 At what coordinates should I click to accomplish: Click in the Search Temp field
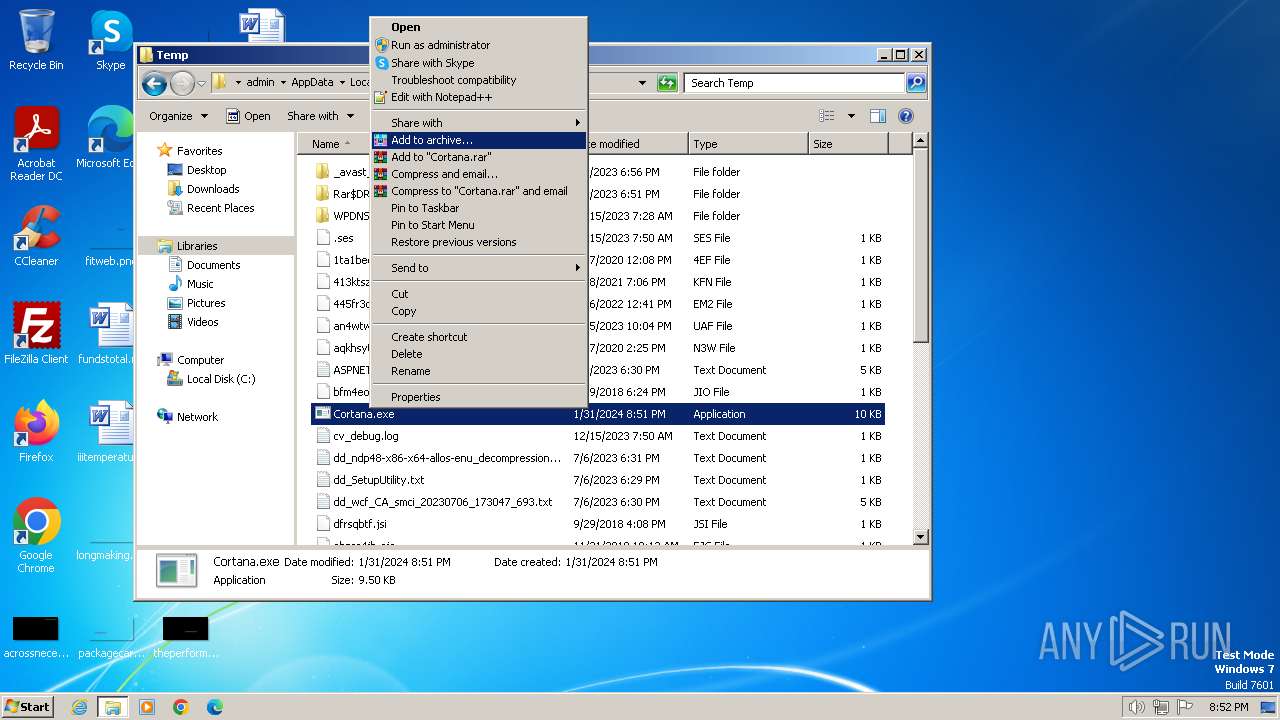pyautogui.click(x=795, y=83)
